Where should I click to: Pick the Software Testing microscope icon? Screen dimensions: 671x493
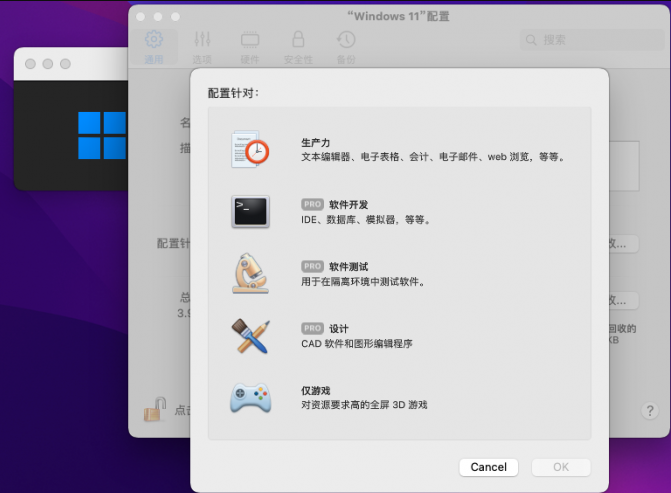[250, 273]
